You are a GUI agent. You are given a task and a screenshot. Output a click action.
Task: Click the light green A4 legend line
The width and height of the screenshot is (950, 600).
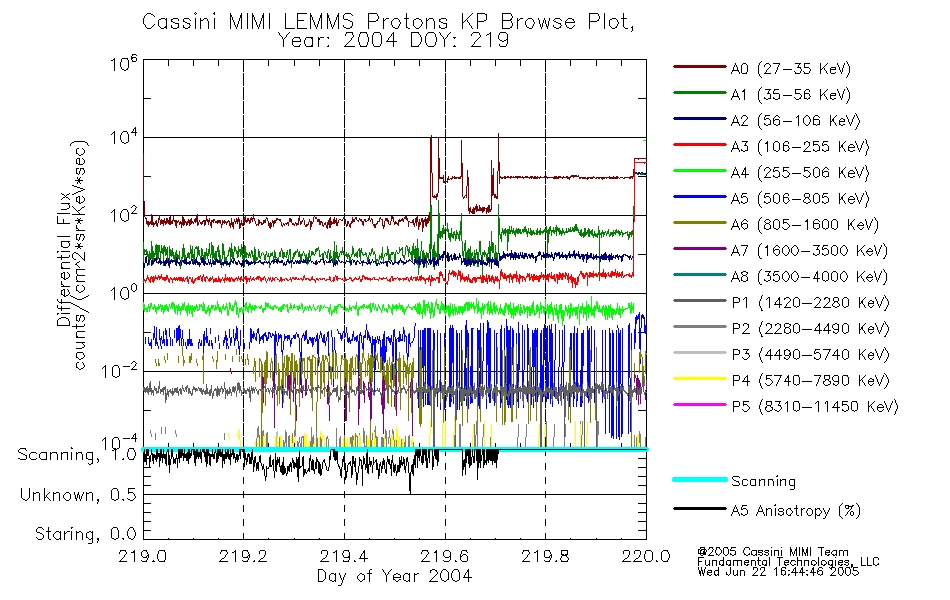coord(700,171)
